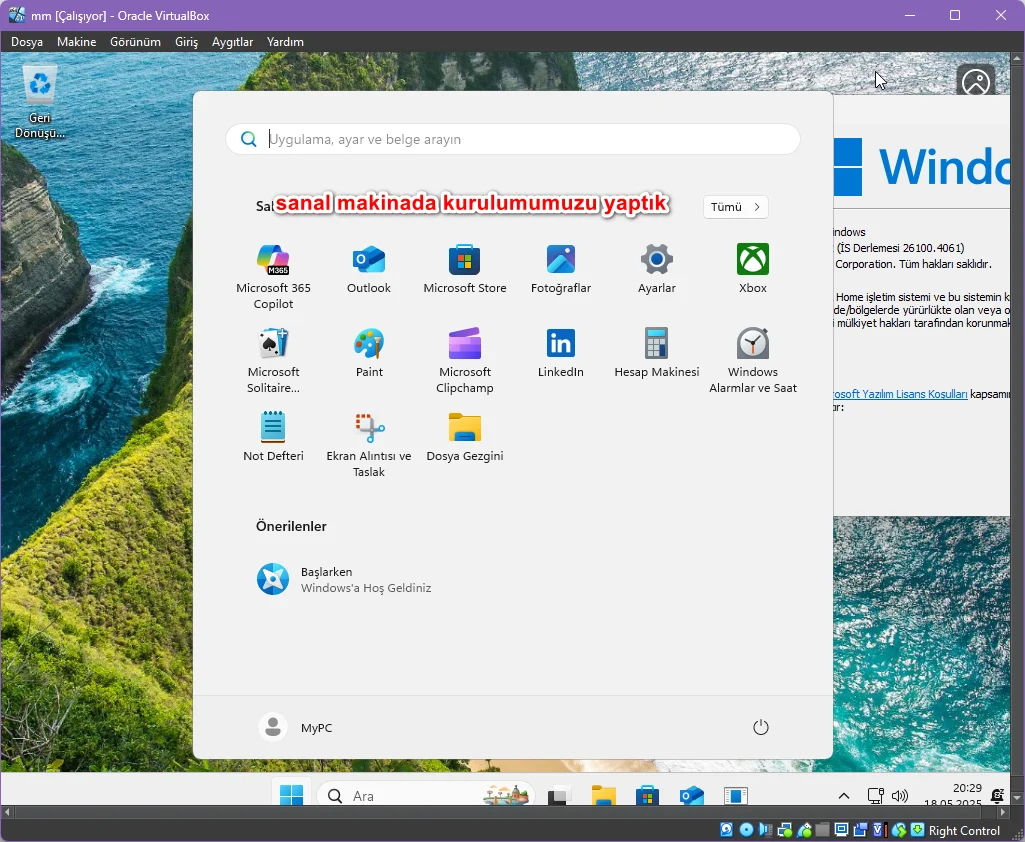Click VirtualBox optical disk status indicator
The height and width of the screenshot is (842, 1025).
747,830
